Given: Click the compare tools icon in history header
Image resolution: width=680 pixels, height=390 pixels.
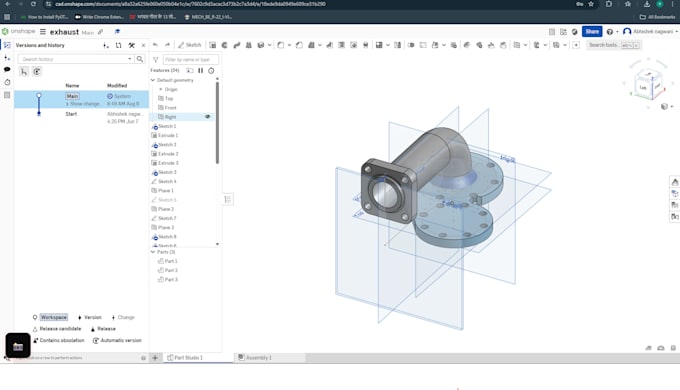Looking at the screenshot, I should pos(131,45).
